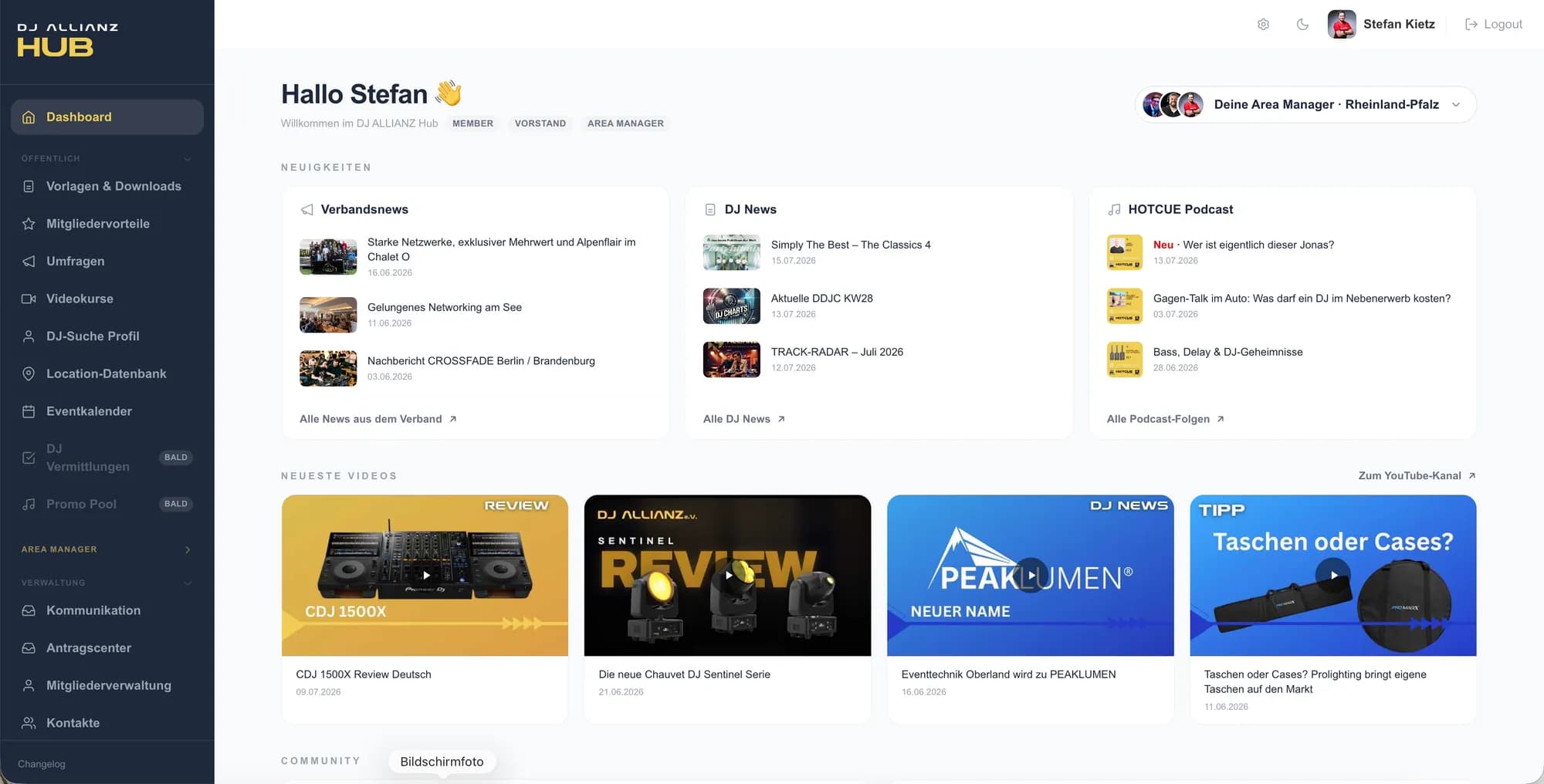Click the Vorlagen & Downloads document icon

29,186
